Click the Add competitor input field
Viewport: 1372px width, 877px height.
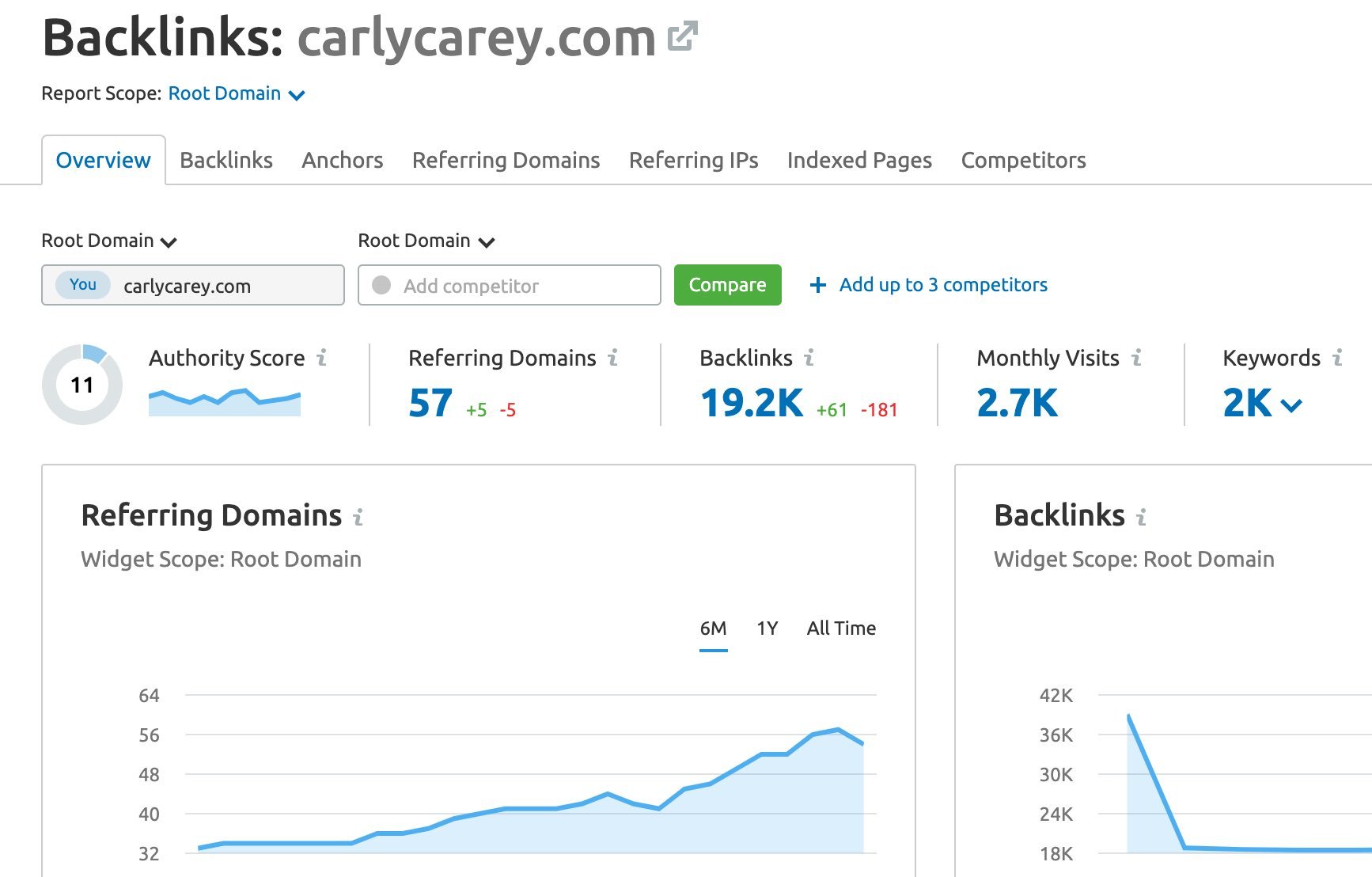510,285
